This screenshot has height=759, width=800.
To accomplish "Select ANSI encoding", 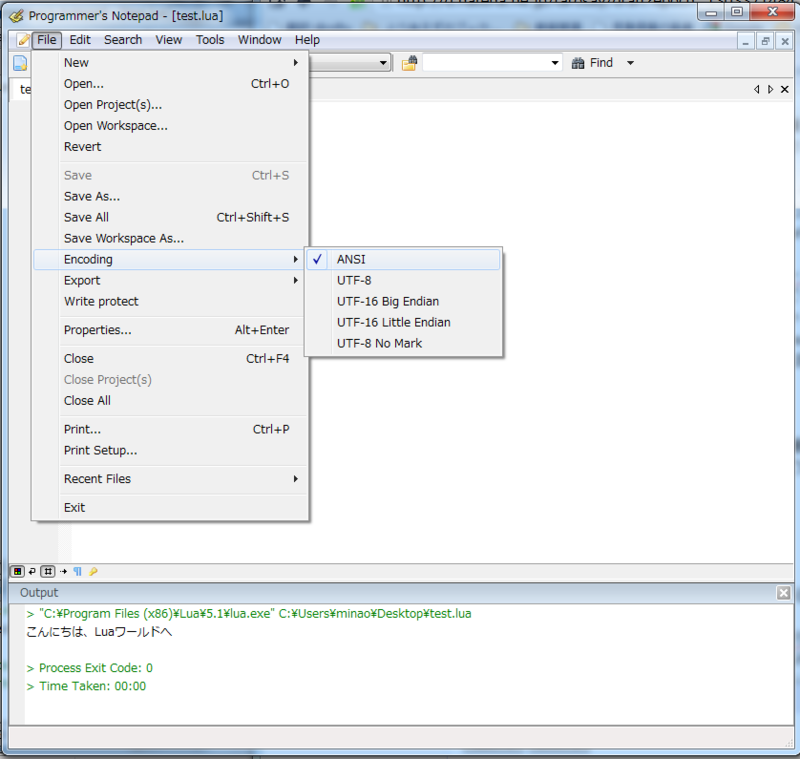I will (x=403, y=259).
